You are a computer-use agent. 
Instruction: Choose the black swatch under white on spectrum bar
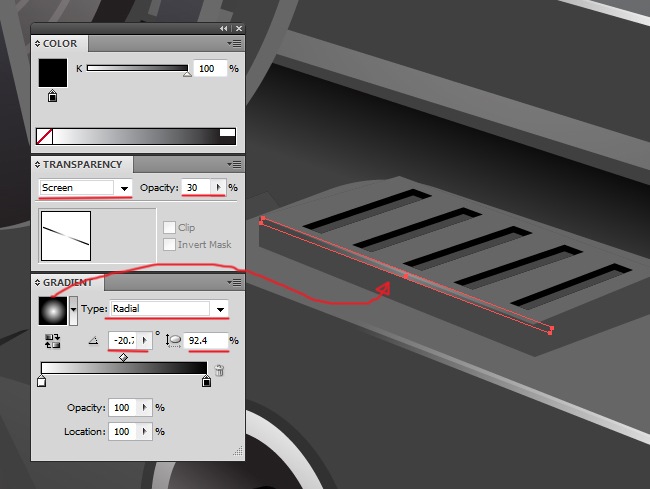[227, 140]
